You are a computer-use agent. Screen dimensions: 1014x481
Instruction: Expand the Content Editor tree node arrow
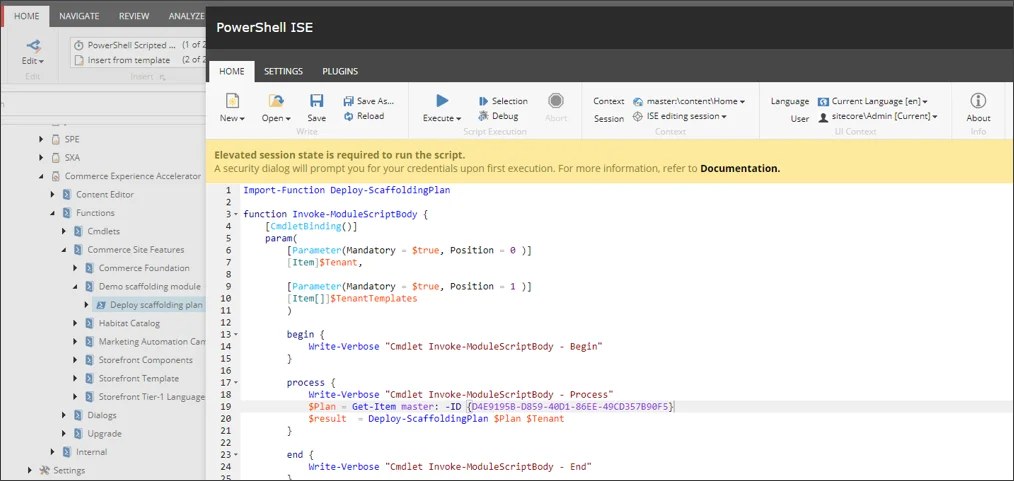point(53,194)
